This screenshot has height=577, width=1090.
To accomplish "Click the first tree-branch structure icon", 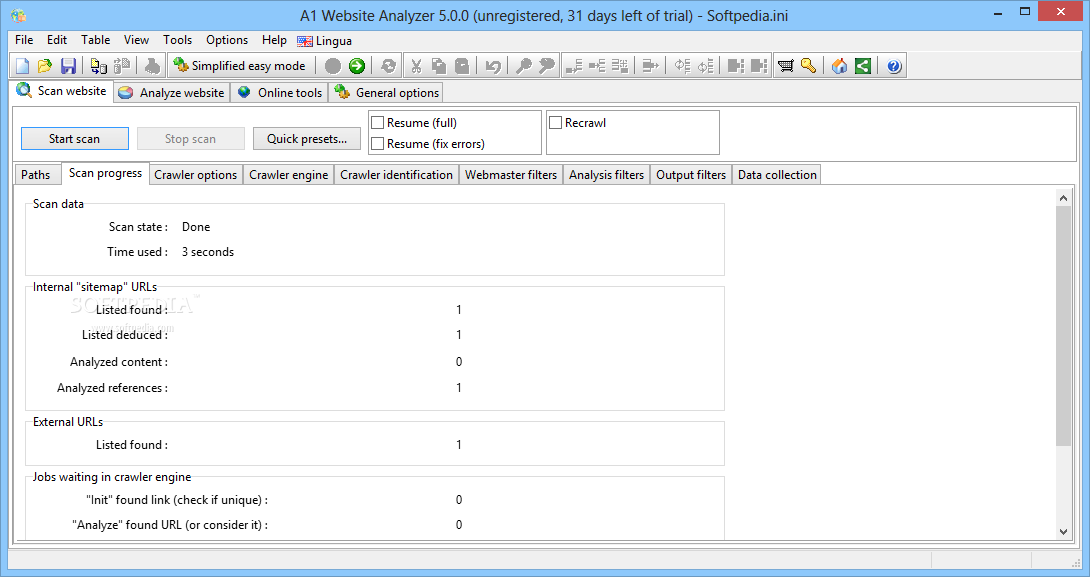I will click(574, 66).
